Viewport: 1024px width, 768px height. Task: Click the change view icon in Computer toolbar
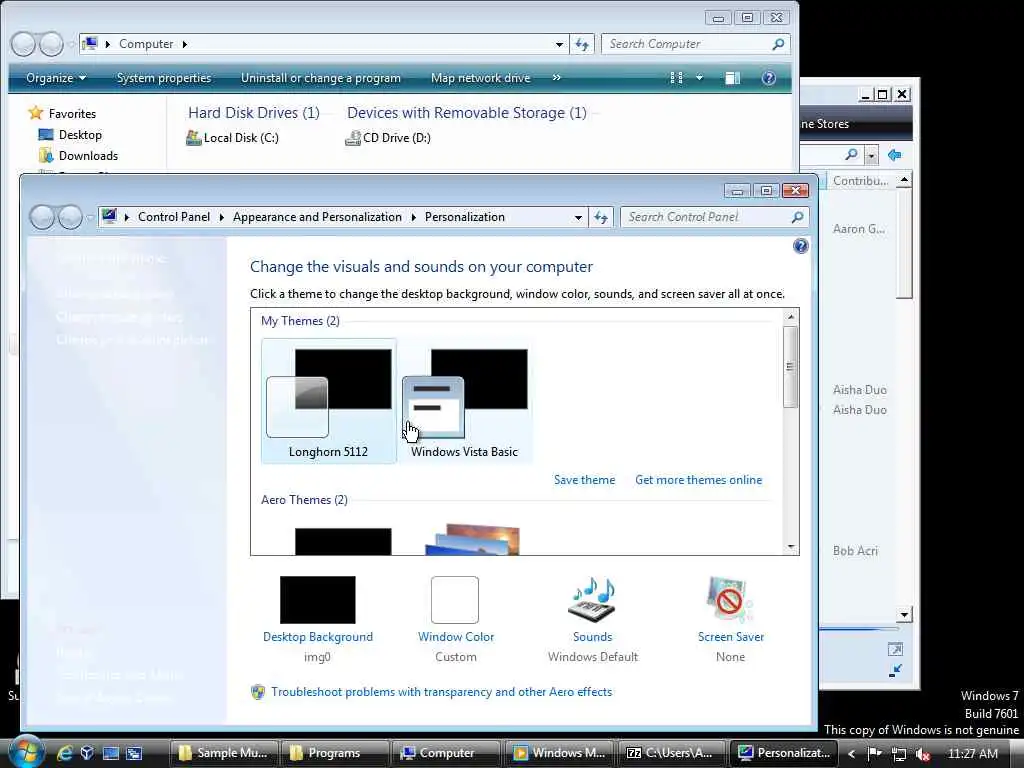pyautogui.click(x=677, y=78)
